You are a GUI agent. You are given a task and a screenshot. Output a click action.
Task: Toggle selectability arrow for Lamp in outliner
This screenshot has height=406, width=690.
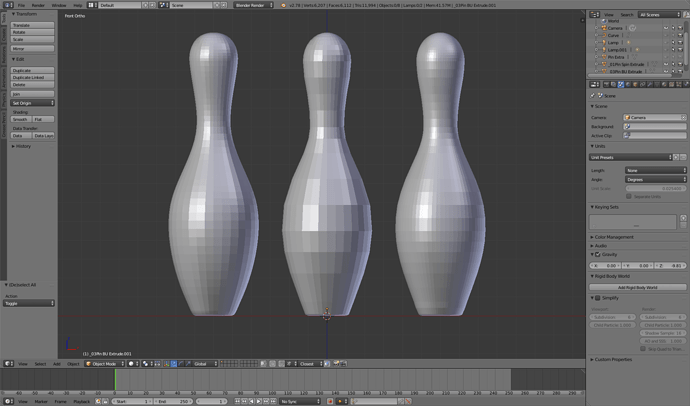pyautogui.click(x=673, y=43)
